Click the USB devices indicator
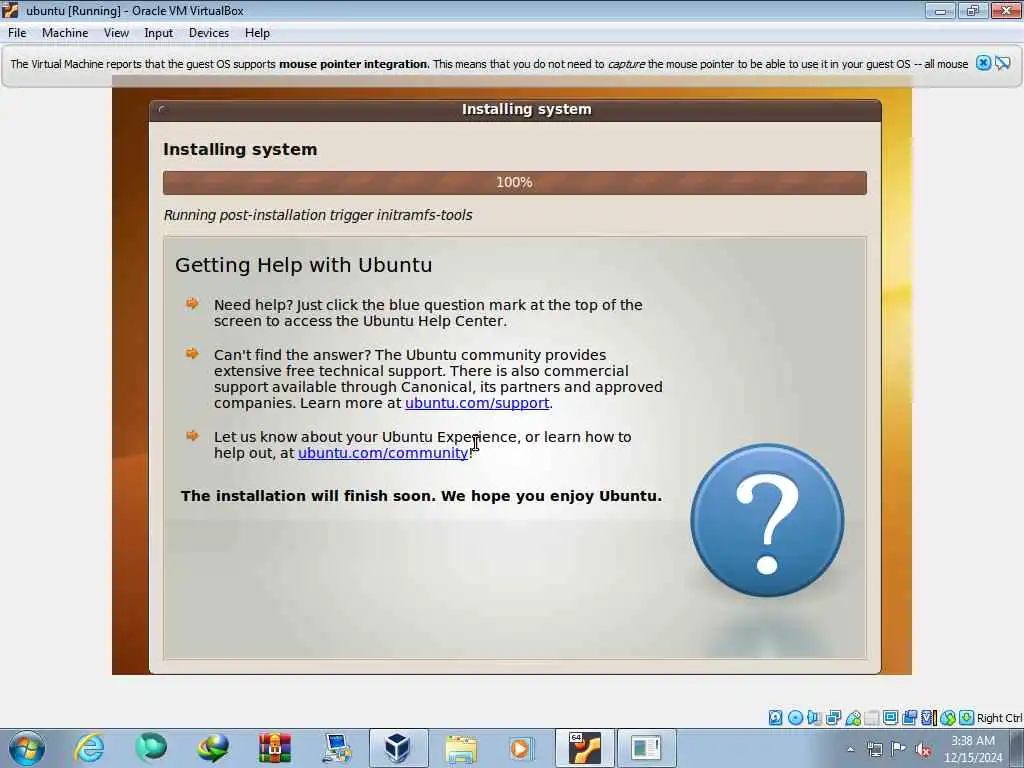 pyautogui.click(x=853, y=718)
